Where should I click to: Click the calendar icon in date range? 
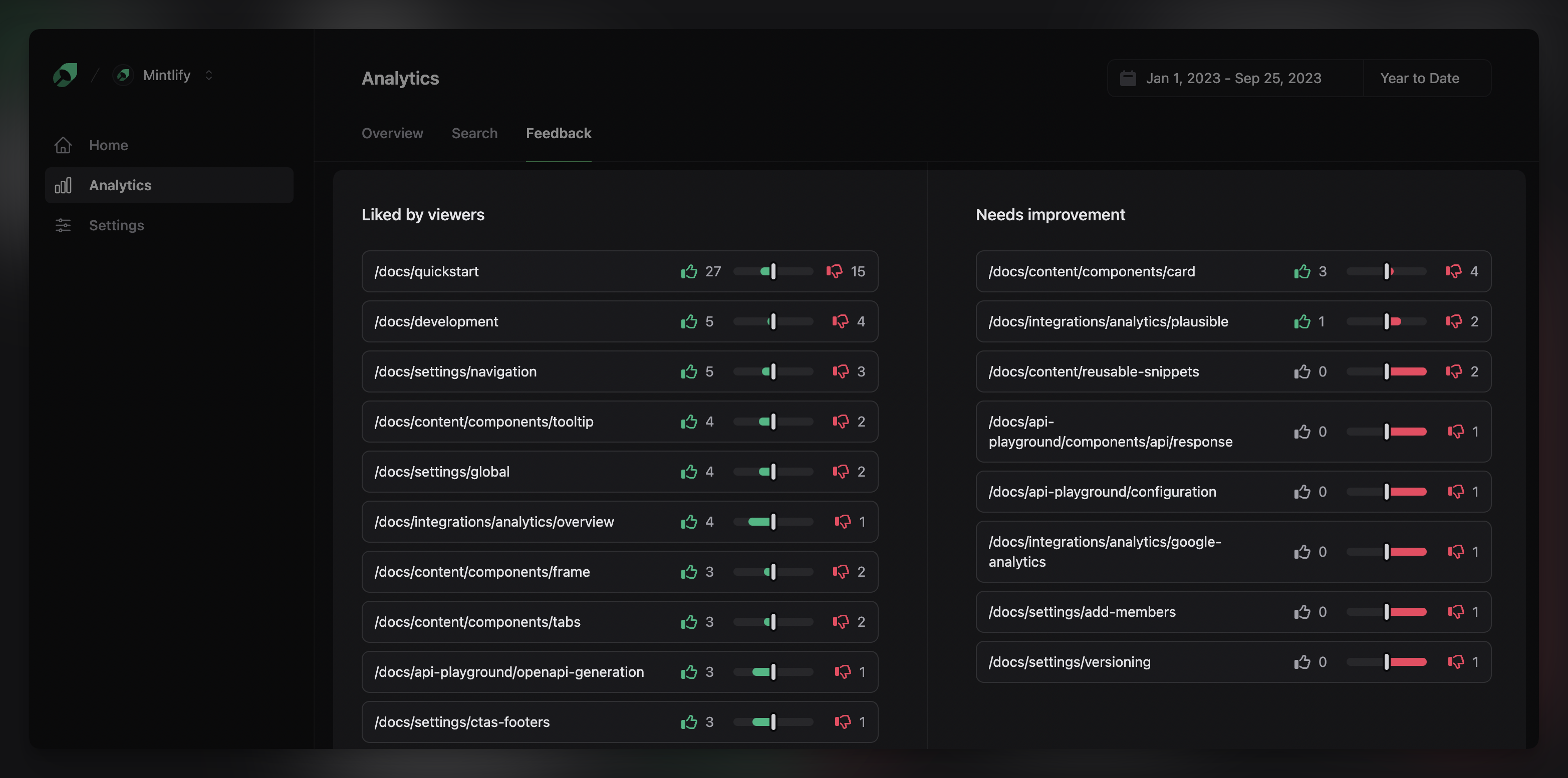(1127, 79)
